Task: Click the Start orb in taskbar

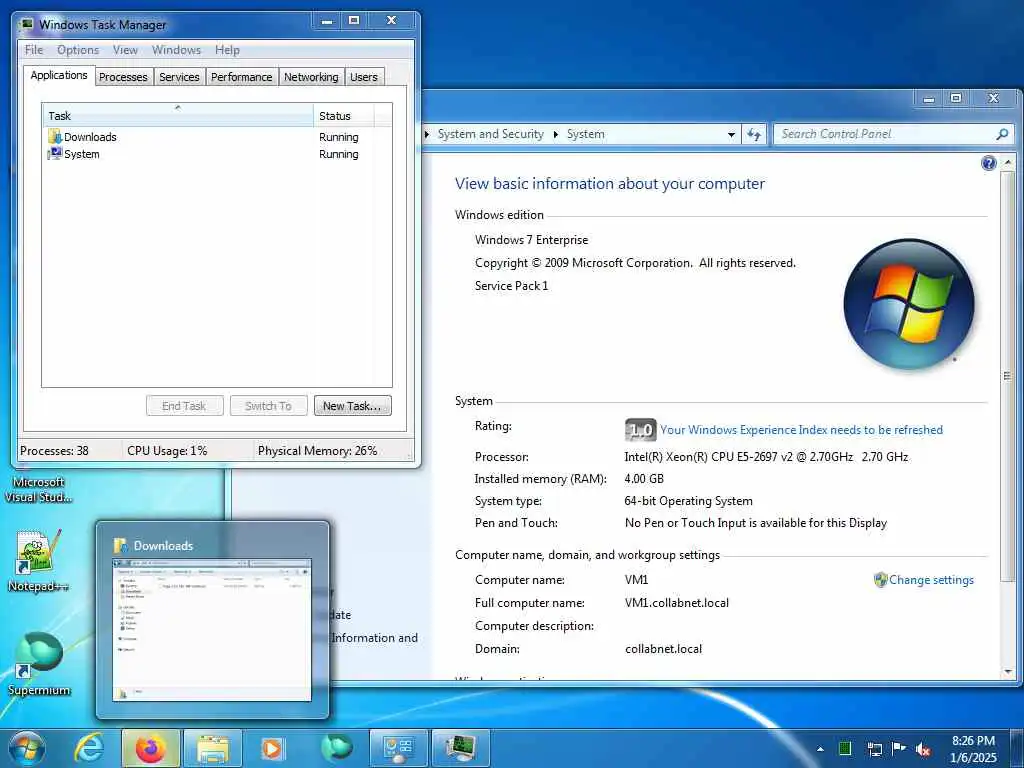Action: 26,748
